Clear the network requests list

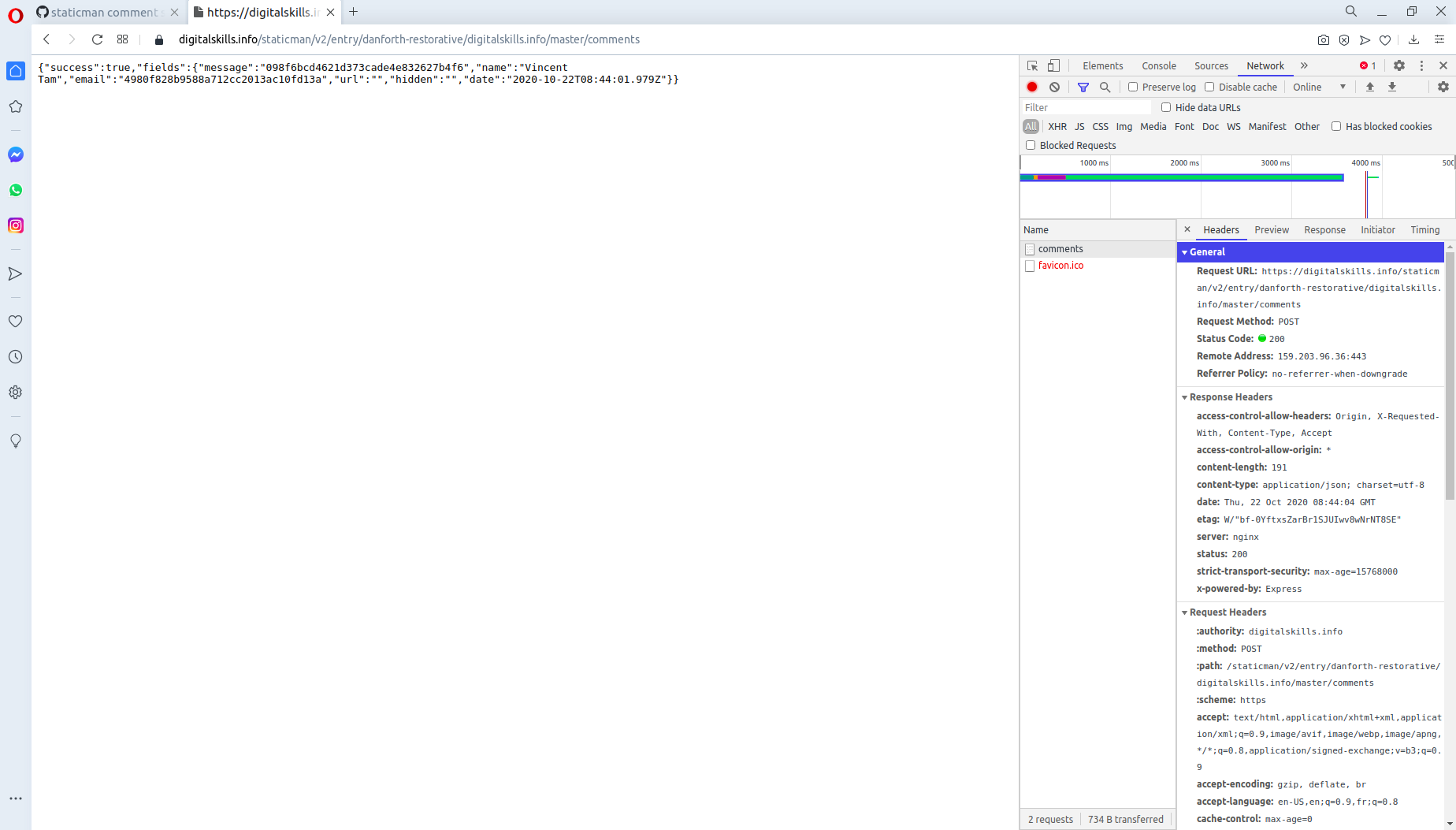[1054, 87]
